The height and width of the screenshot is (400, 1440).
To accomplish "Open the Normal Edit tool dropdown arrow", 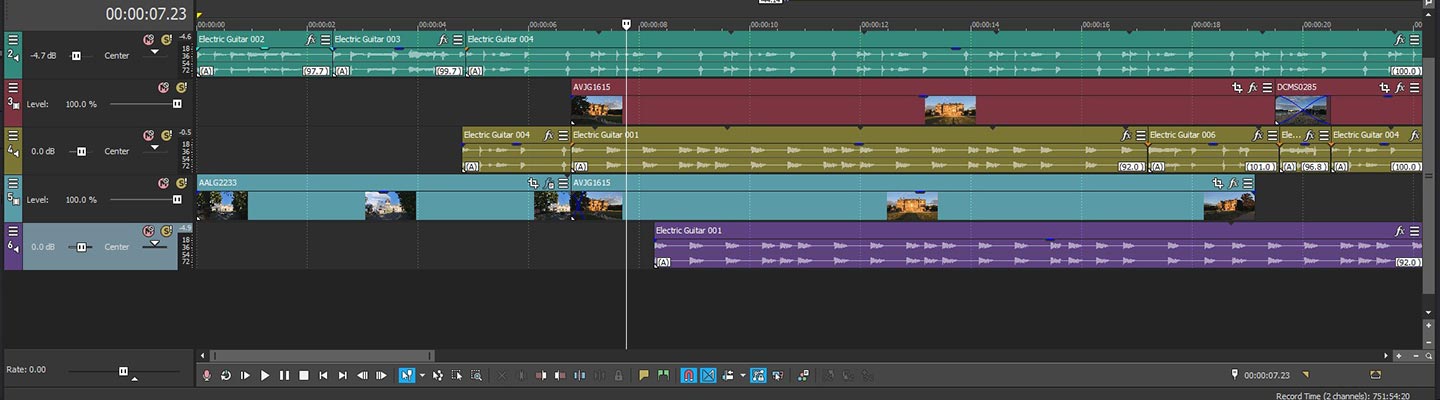I will click(421, 376).
